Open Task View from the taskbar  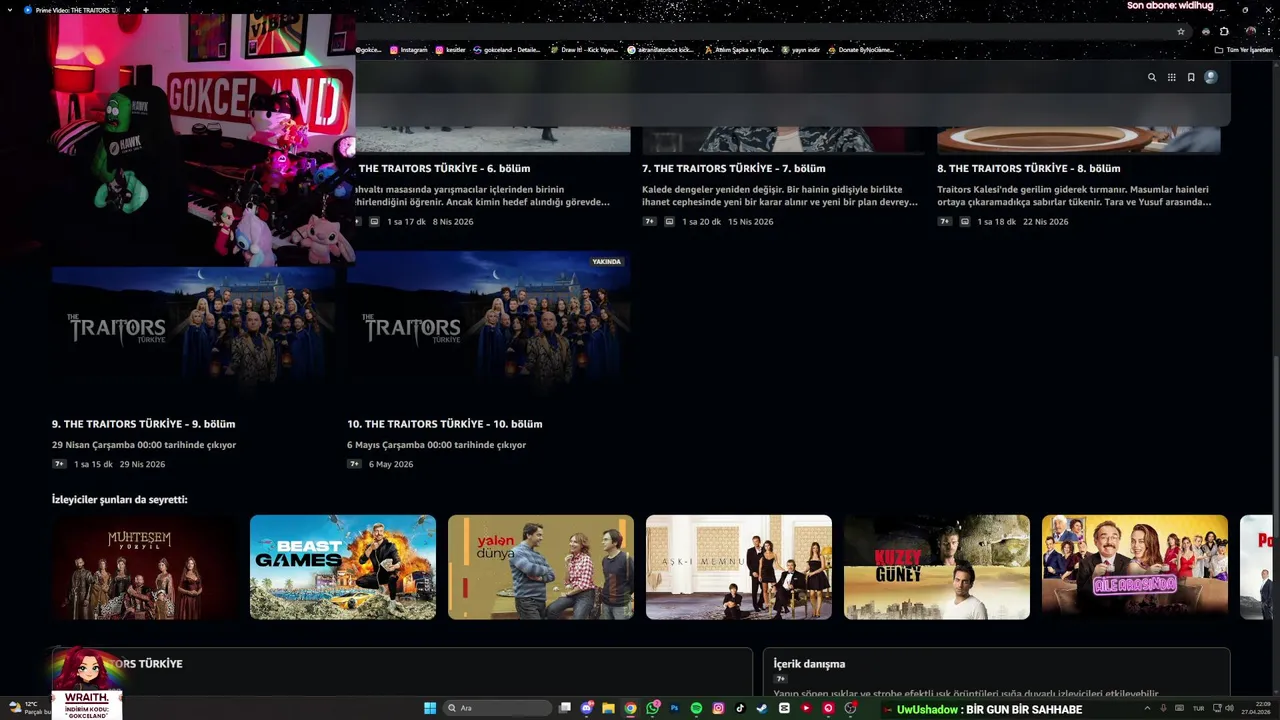point(565,708)
